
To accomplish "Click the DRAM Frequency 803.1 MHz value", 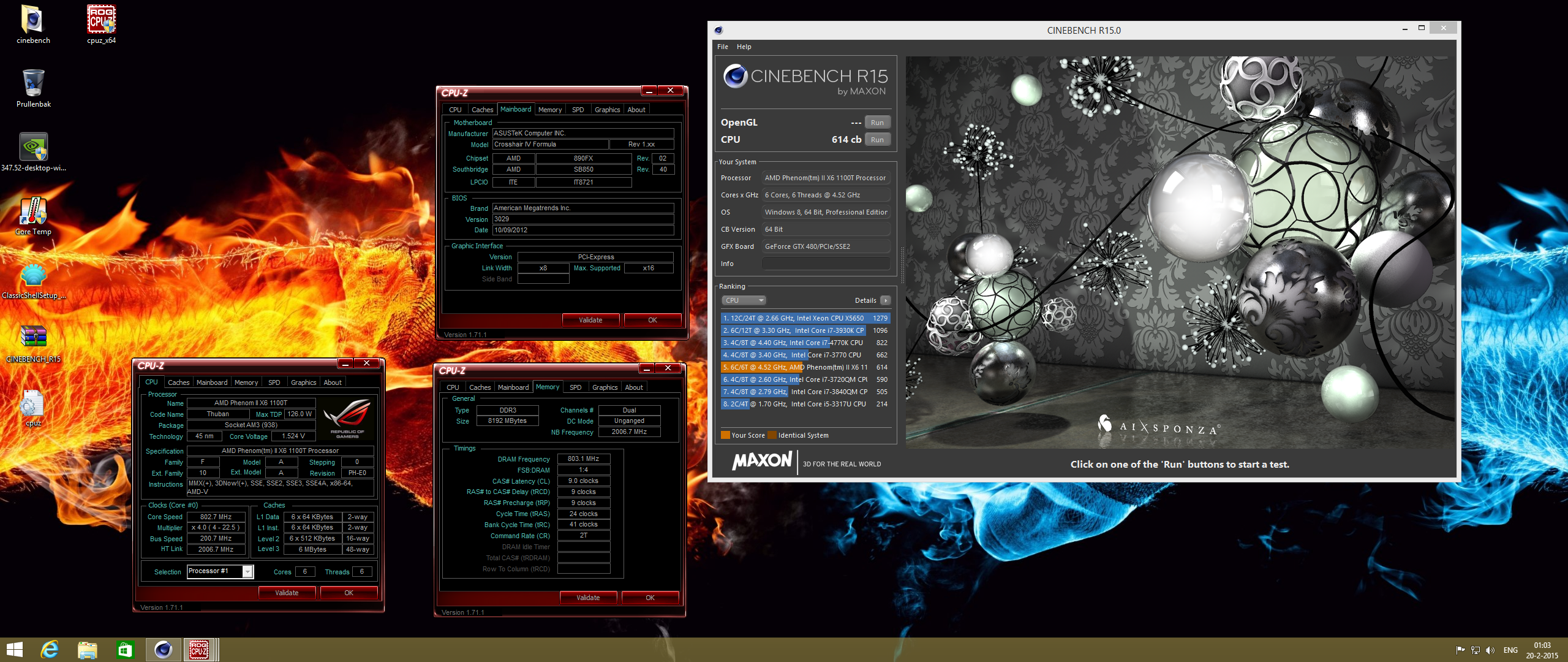I will pos(583,458).
